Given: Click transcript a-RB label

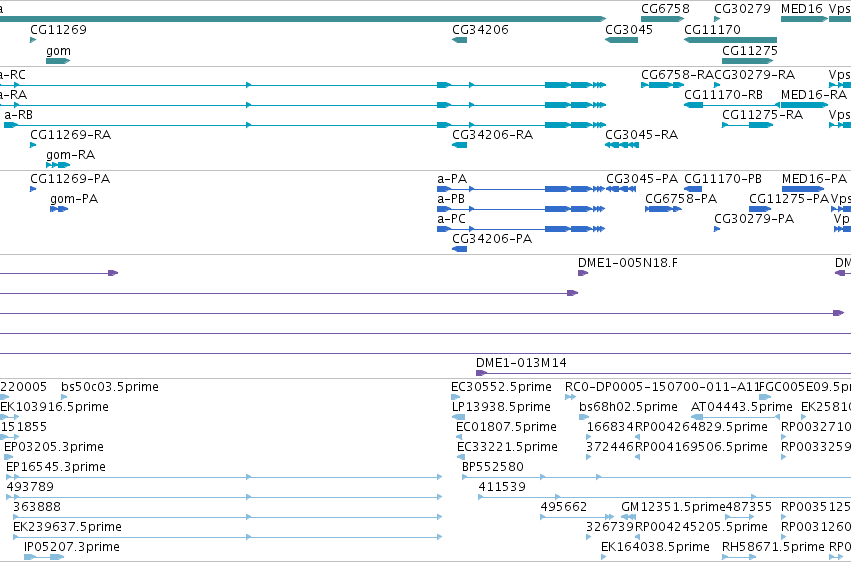Looking at the screenshot, I should pos(18,115).
